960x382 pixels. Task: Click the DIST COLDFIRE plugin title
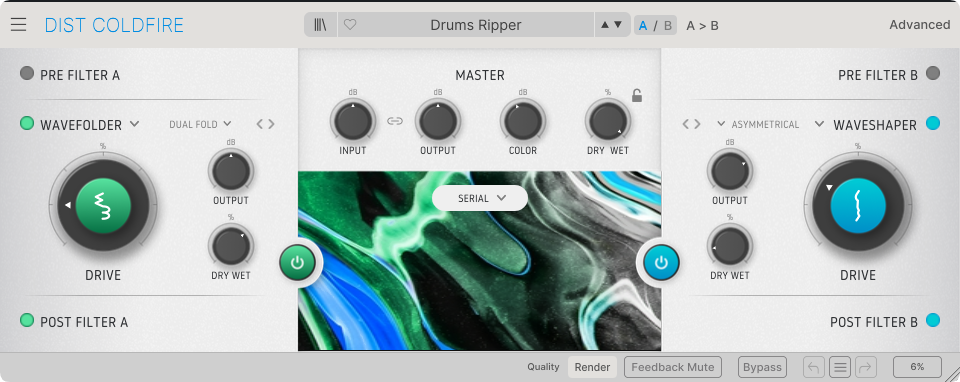click(114, 25)
